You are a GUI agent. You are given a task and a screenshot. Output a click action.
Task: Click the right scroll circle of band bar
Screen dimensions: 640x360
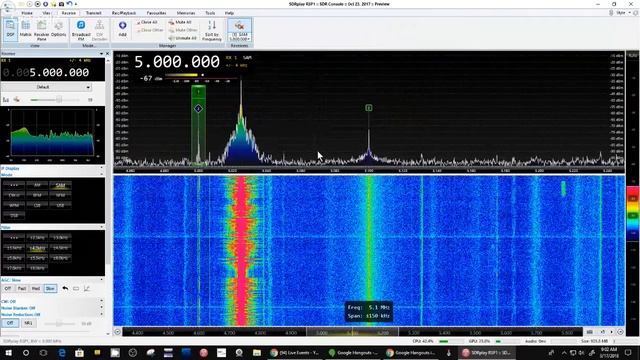point(620,332)
